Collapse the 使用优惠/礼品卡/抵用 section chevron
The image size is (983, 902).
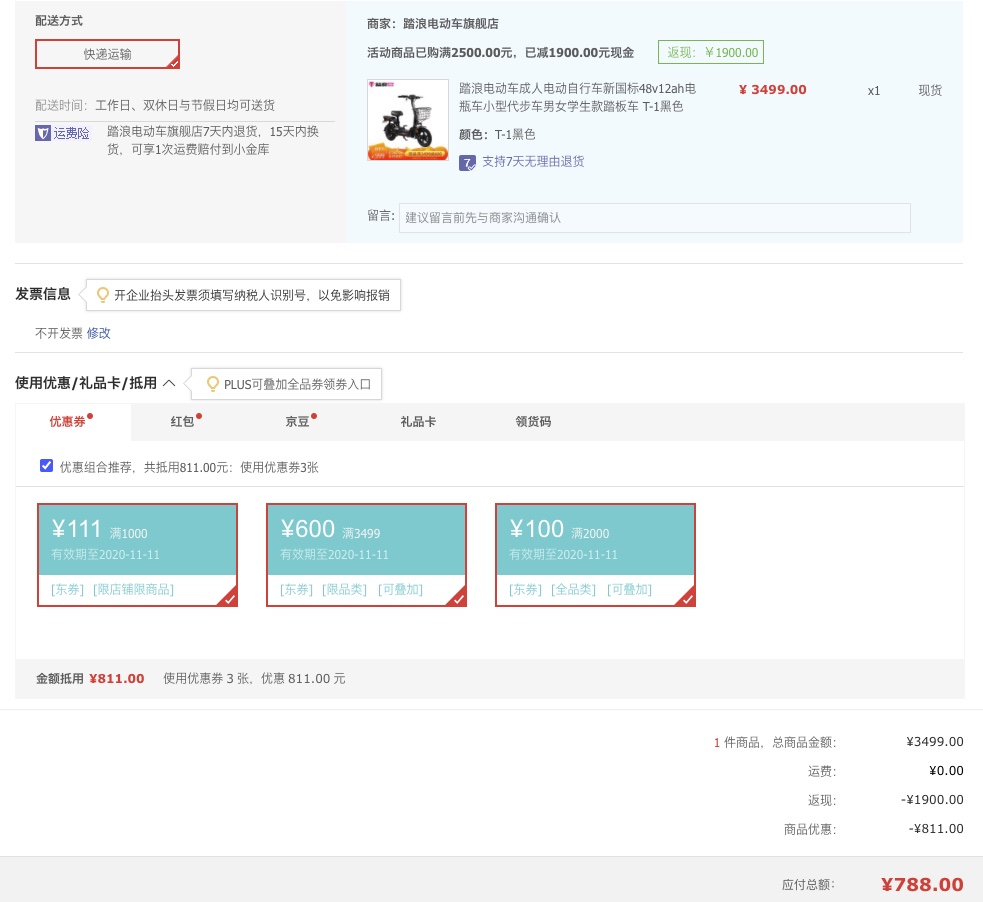(x=169, y=382)
